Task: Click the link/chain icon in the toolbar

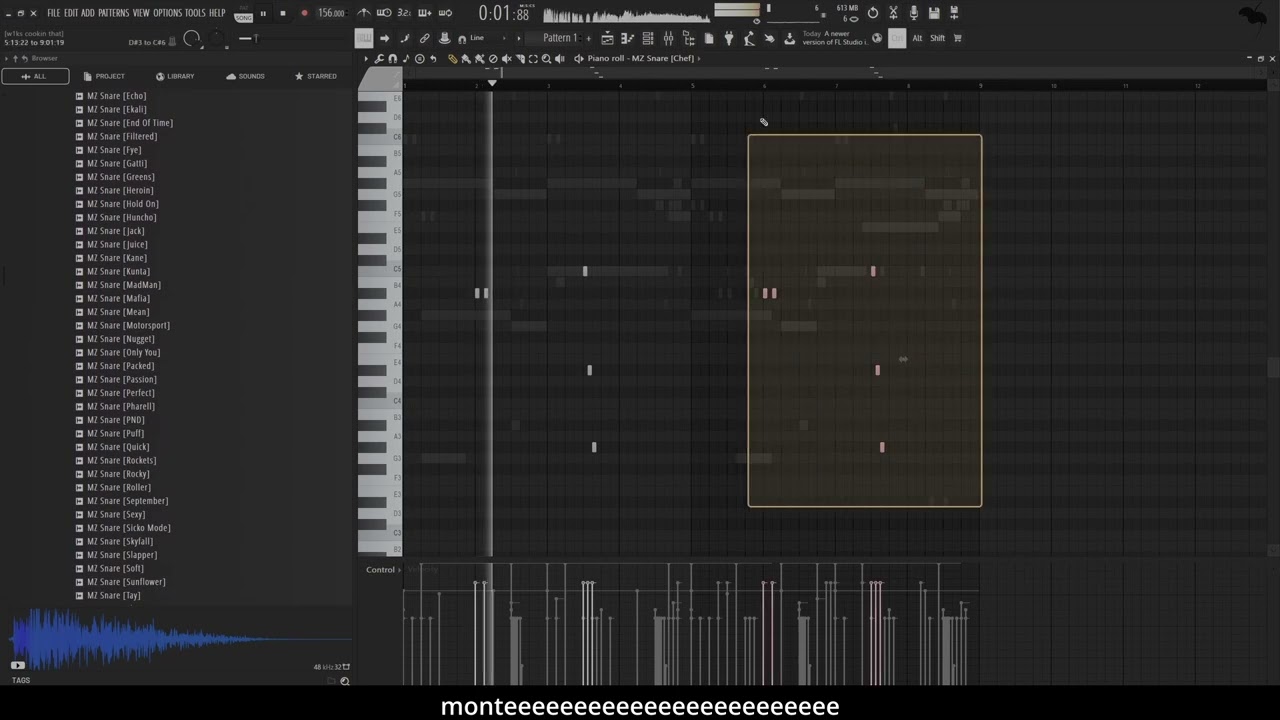Action: [424, 38]
